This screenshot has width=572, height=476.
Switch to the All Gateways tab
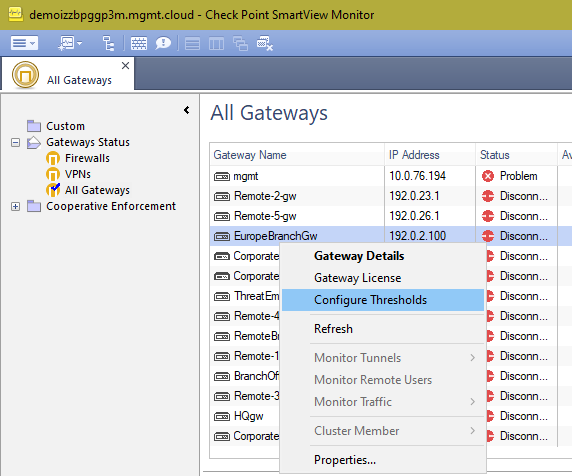[x=68, y=74]
